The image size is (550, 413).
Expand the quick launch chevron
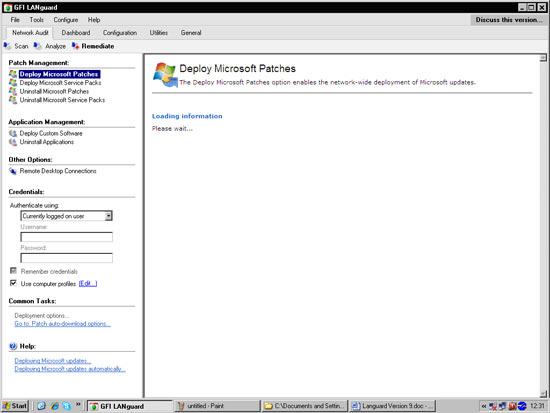pos(79,405)
